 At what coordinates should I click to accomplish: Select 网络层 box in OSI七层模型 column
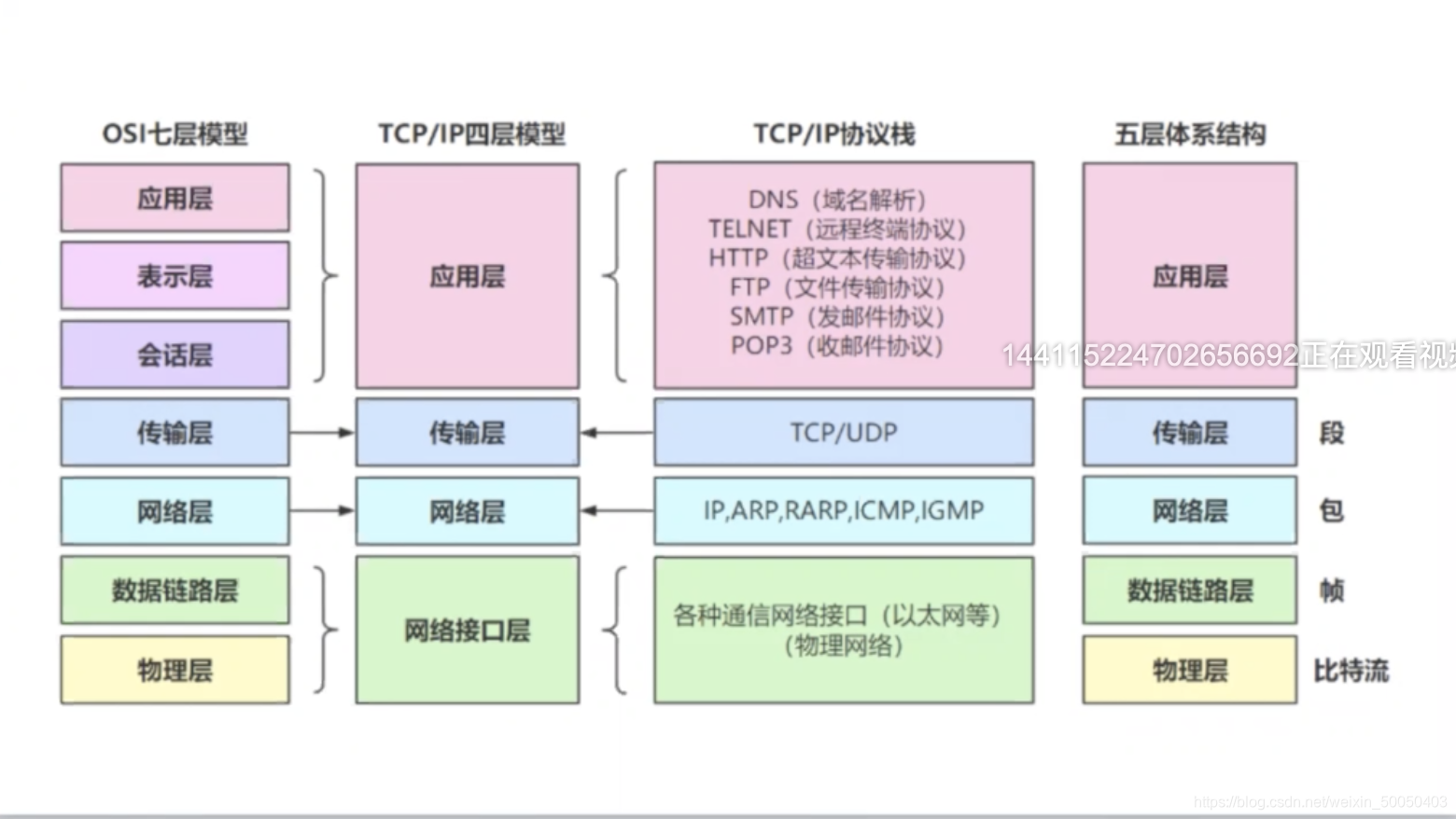(x=175, y=511)
